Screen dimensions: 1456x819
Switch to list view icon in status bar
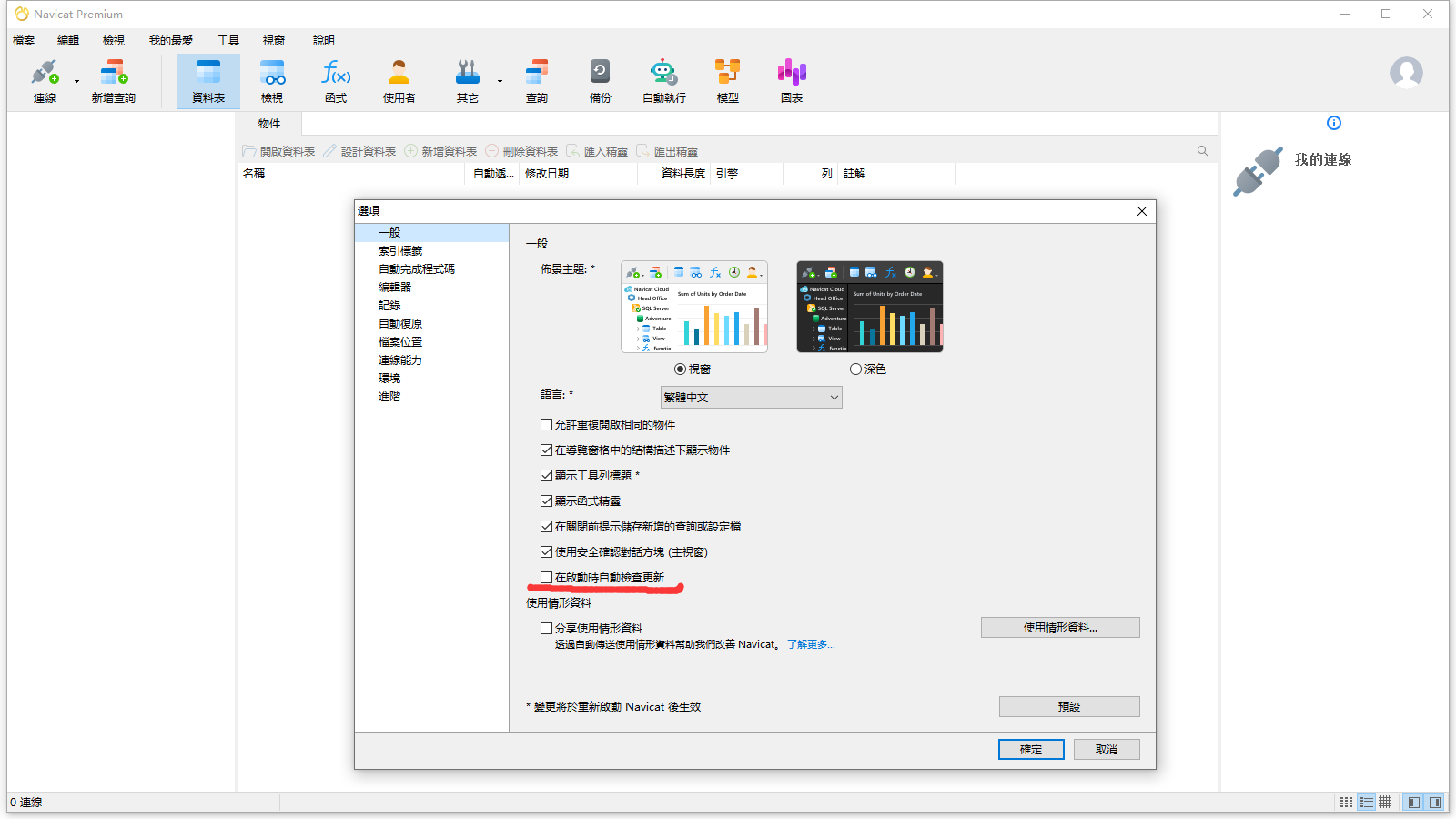click(x=1346, y=802)
